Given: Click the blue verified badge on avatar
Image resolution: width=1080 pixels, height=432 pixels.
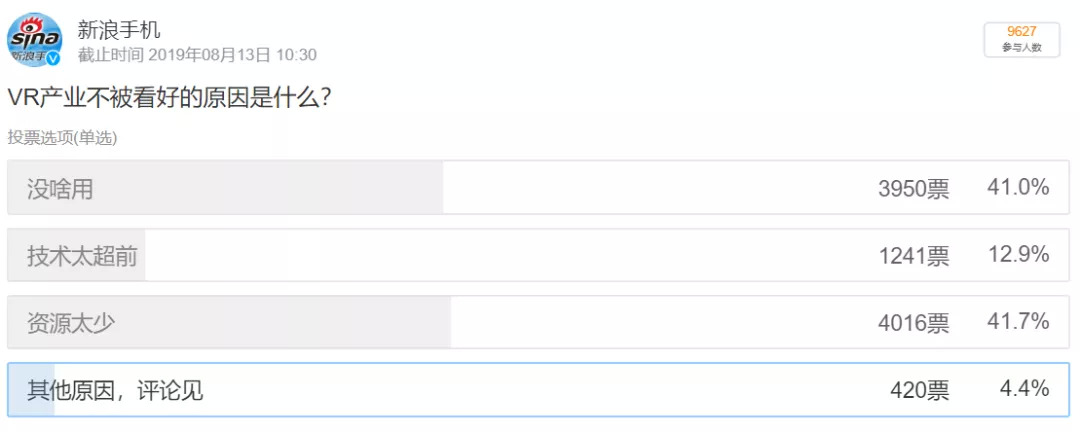Looking at the screenshot, I should point(54,59).
